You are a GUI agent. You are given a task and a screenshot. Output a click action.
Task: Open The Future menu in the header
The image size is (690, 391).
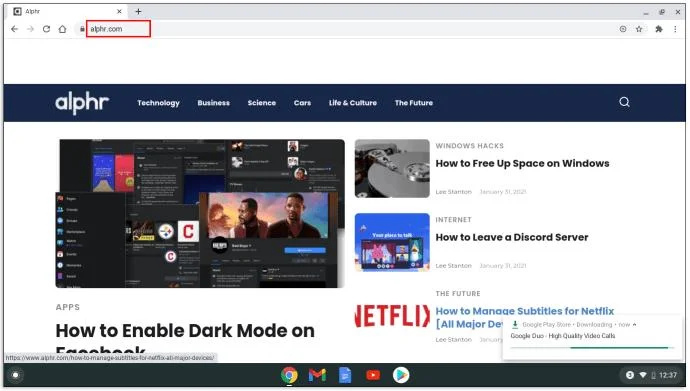[x=414, y=103]
